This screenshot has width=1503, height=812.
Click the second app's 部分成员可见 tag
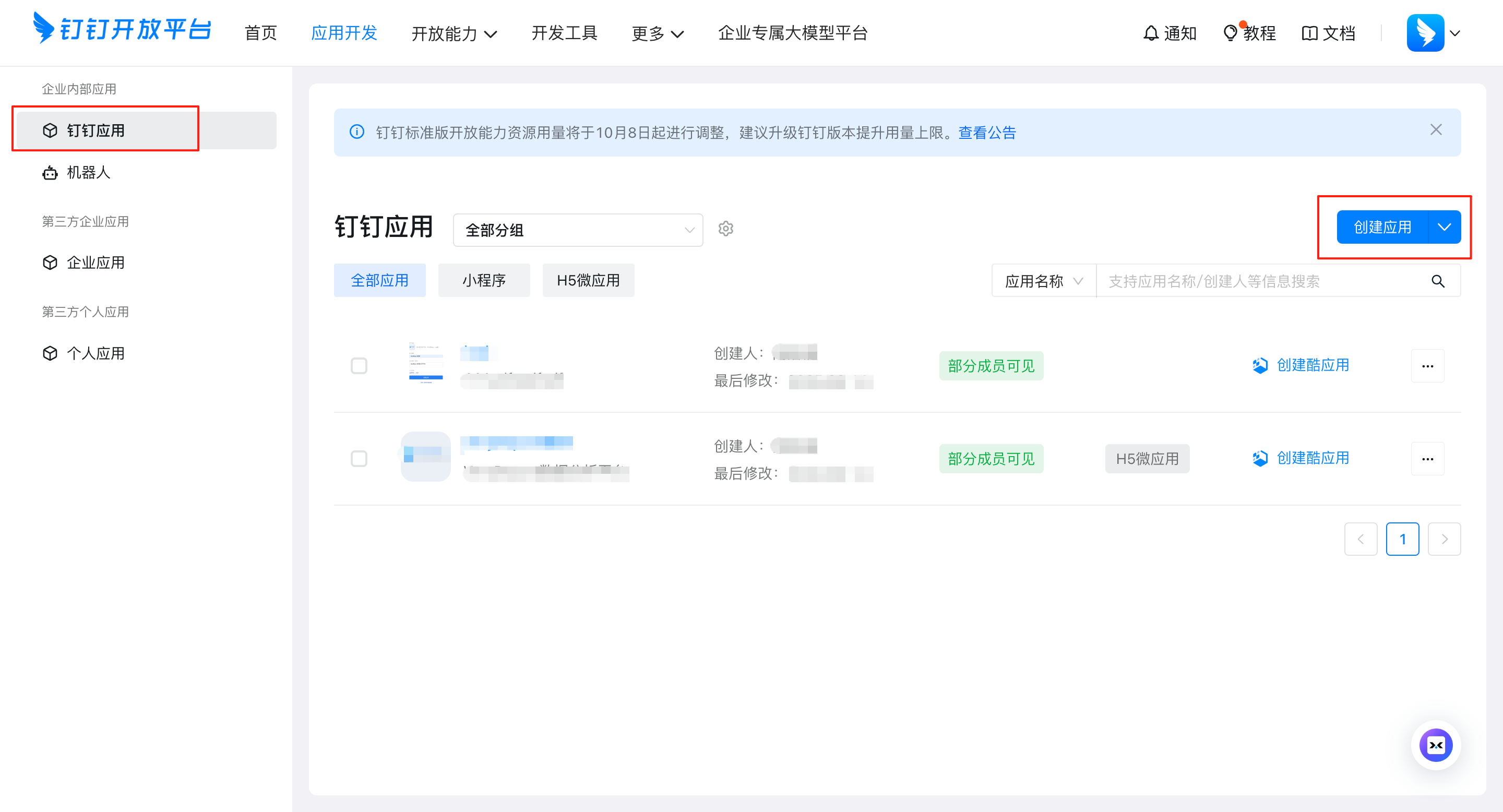click(x=991, y=459)
